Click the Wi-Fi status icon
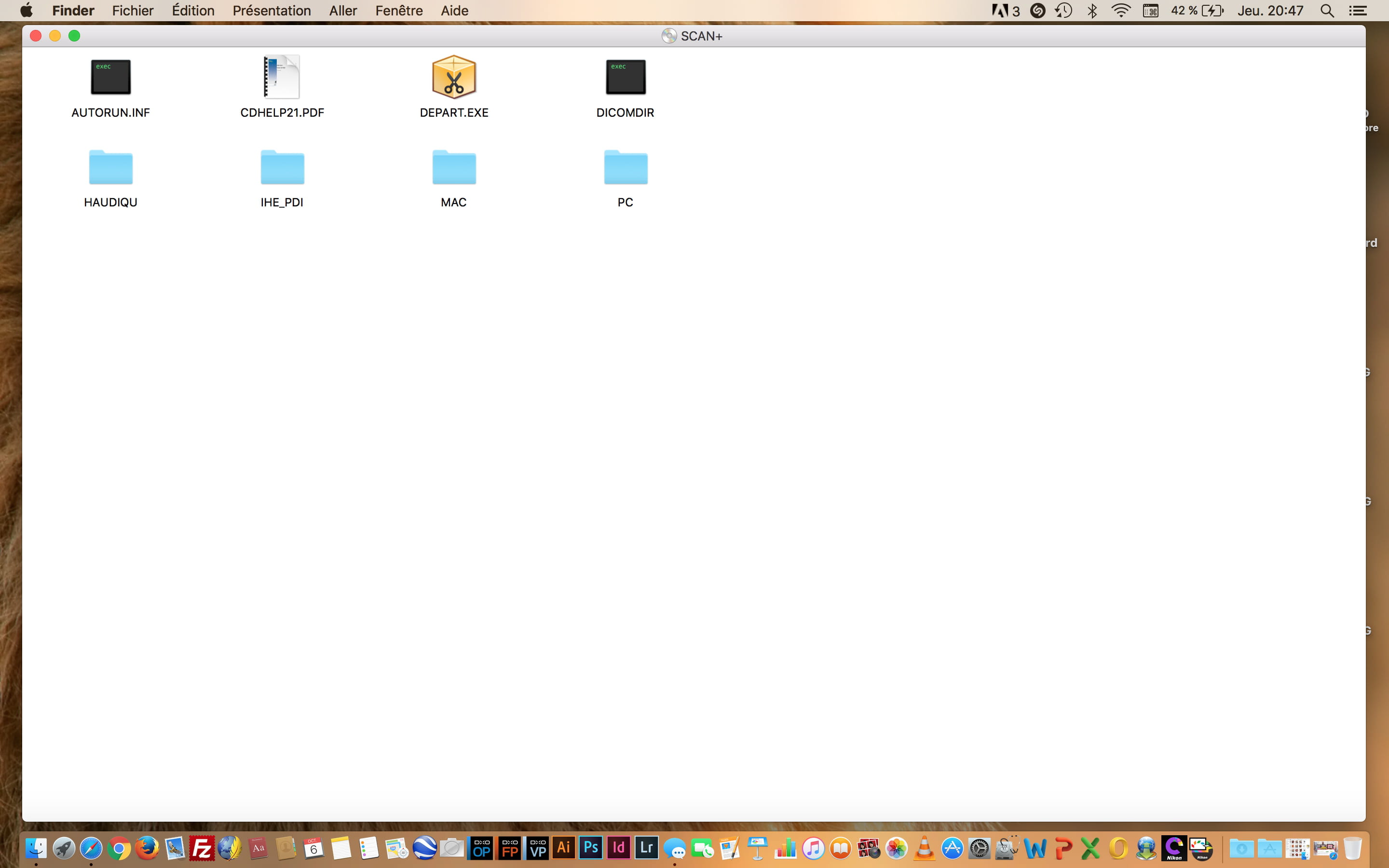 [x=1121, y=10]
